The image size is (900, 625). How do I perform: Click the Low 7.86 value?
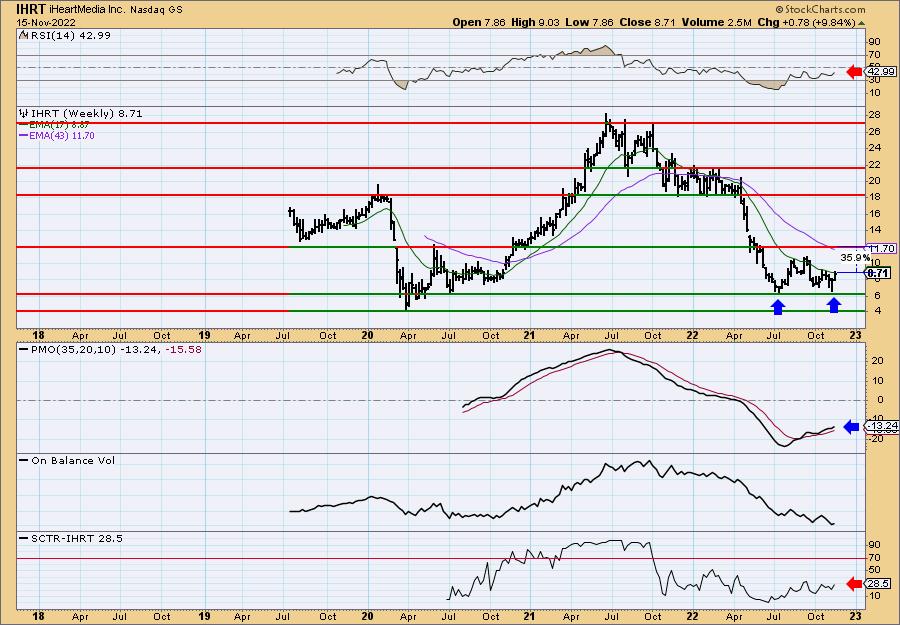pyautogui.click(x=587, y=22)
